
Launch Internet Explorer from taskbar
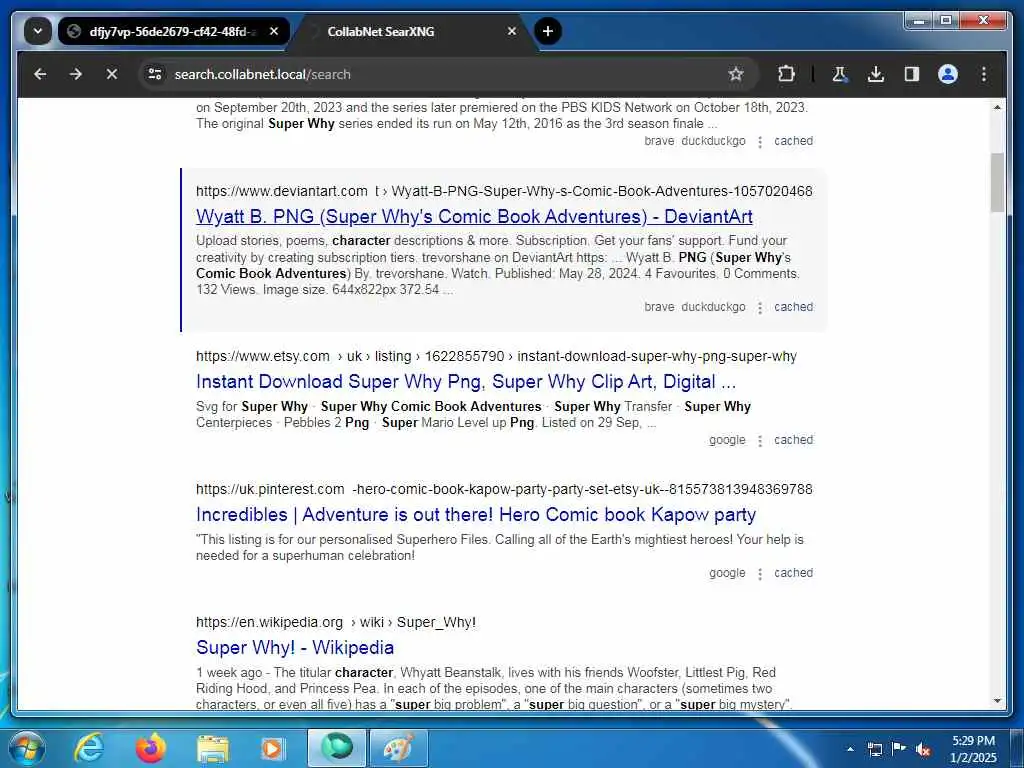pyautogui.click(x=89, y=748)
